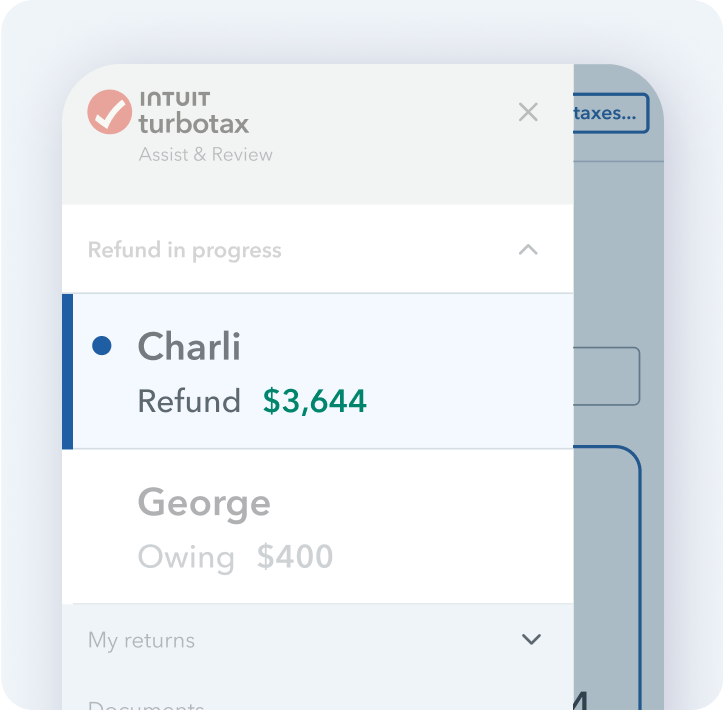Expand My returns with the down chevron

point(531,639)
